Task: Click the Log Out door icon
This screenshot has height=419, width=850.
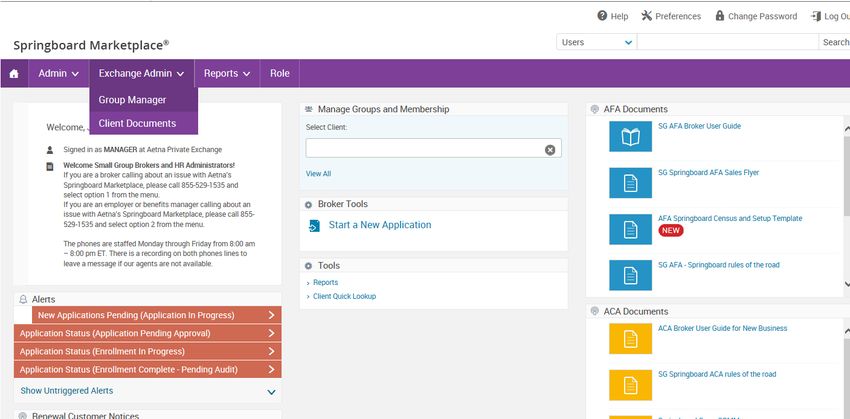Action: (816, 16)
